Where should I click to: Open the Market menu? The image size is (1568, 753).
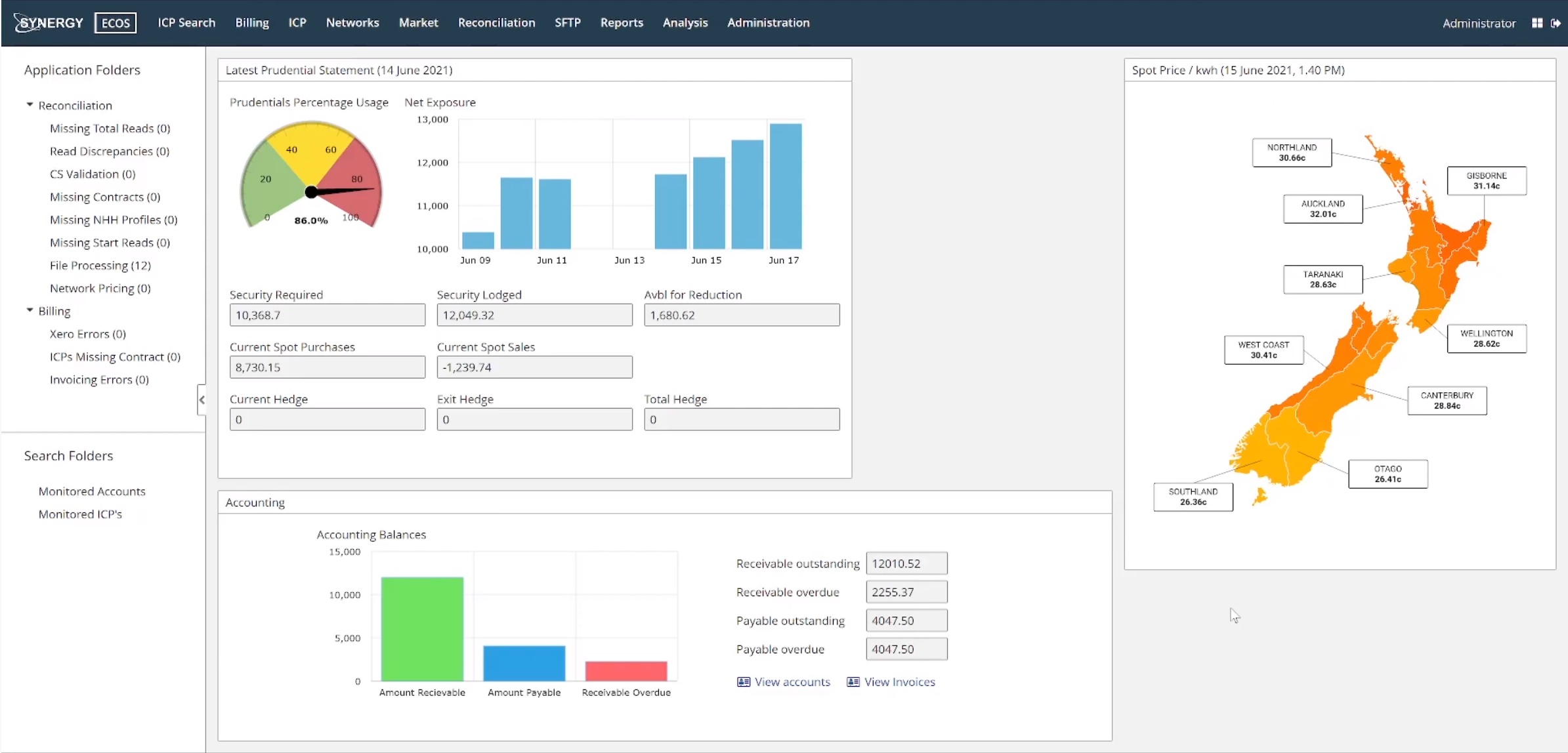[418, 23]
